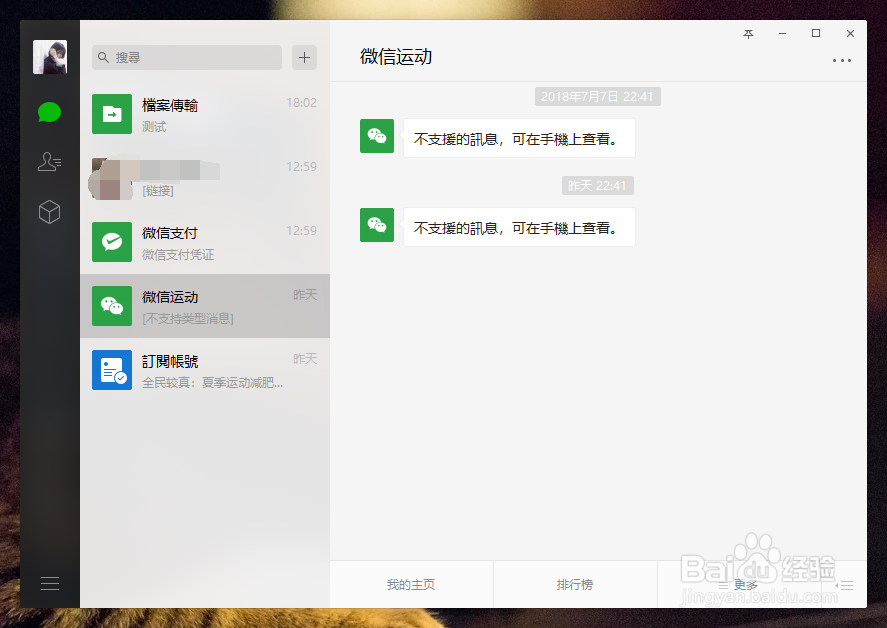Open the Chats panel in the sidebar
887x628 pixels.
(49, 112)
